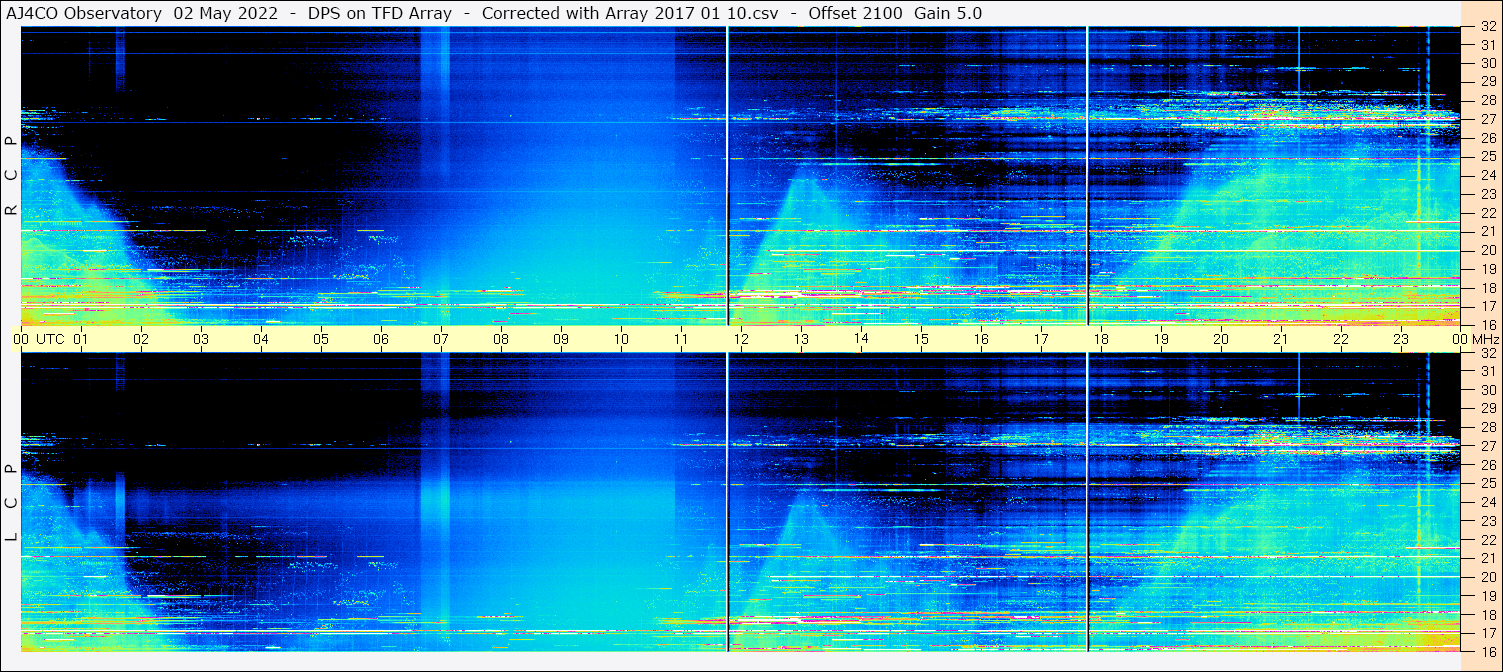This screenshot has height=672, width=1503.
Task: Click the 25 MHz label of RCP panel
Action: tap(1487, 156)
